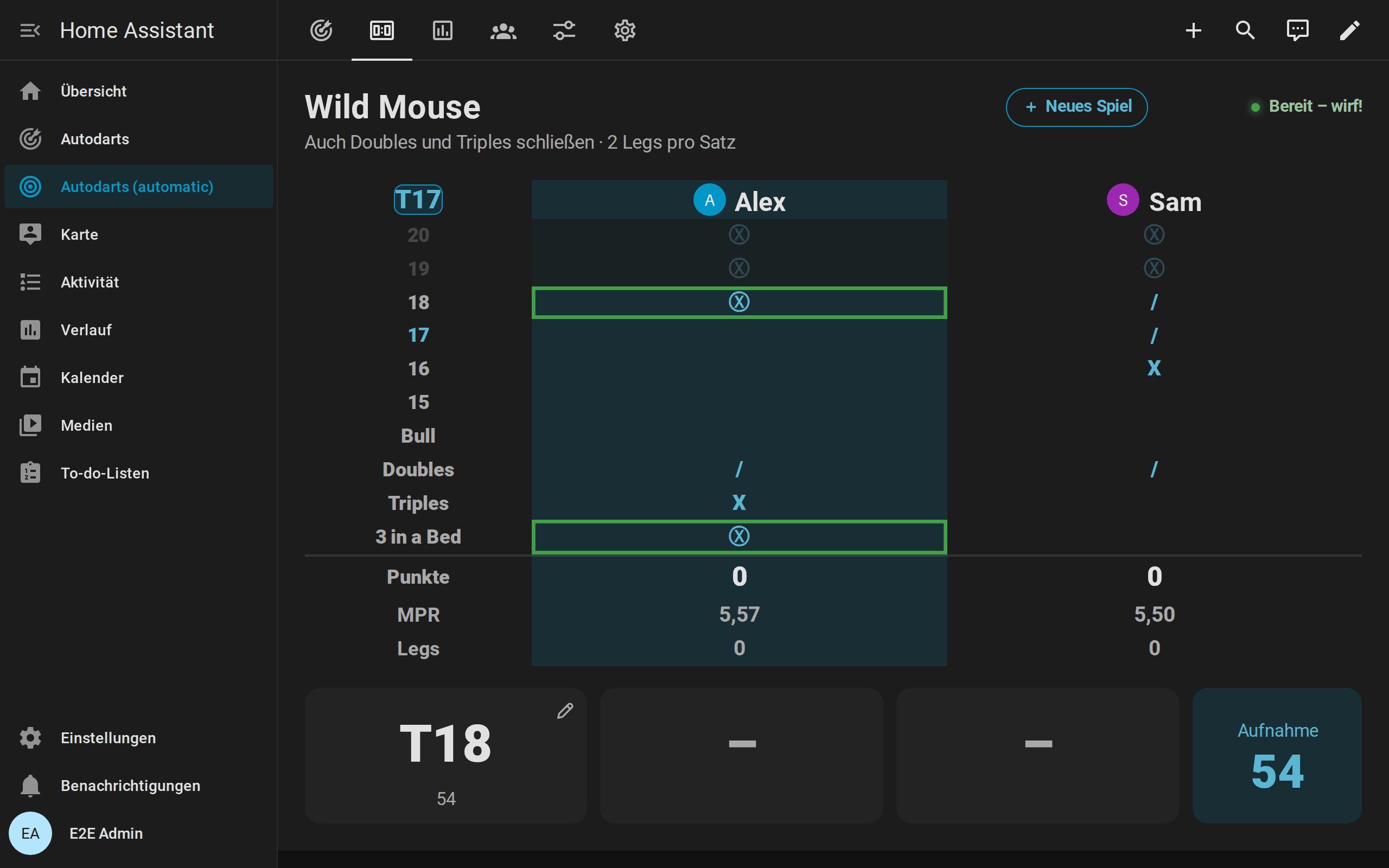
Task: Open Karte in the sidebar
Action: pos(139,234)
